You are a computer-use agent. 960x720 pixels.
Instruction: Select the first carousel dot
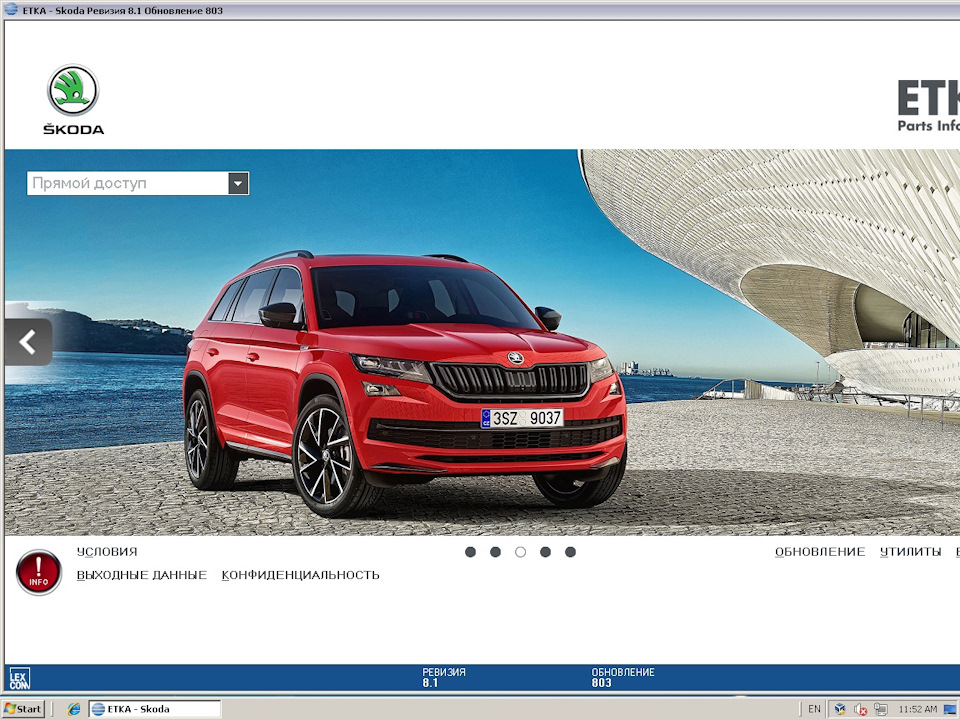[x=470, y=552]
